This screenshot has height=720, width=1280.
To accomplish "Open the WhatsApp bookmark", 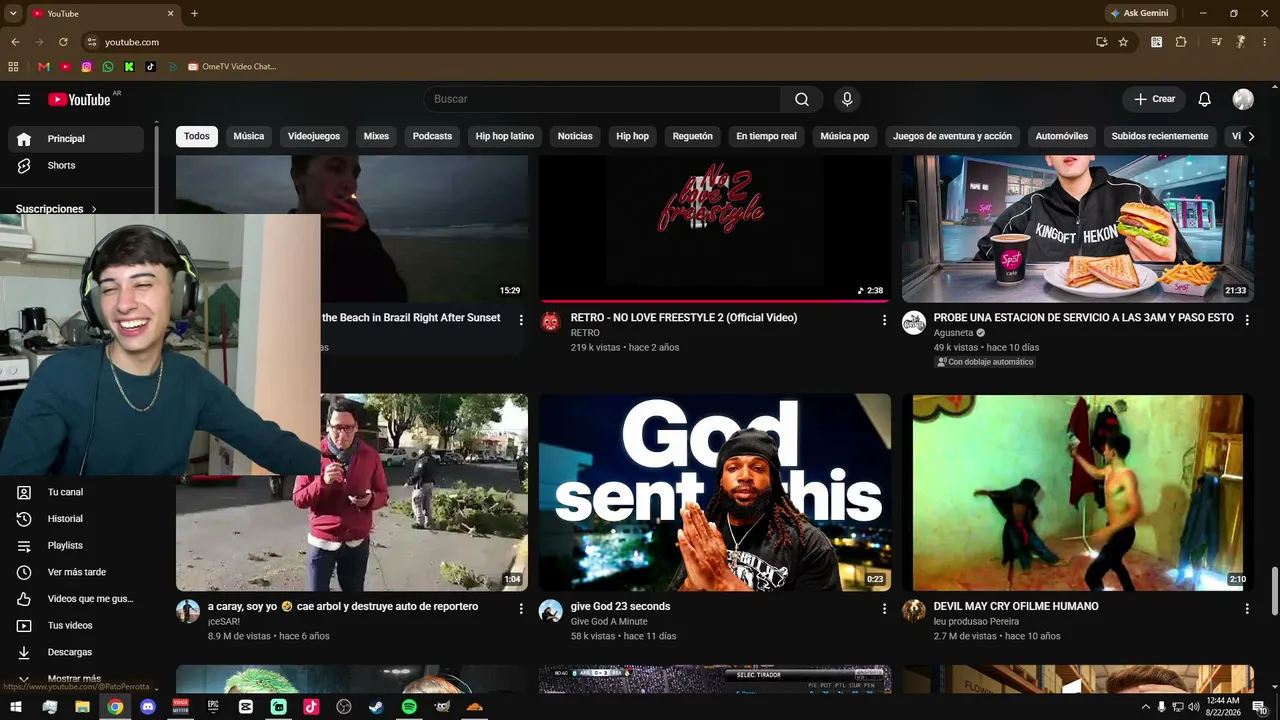I will 108,67.
